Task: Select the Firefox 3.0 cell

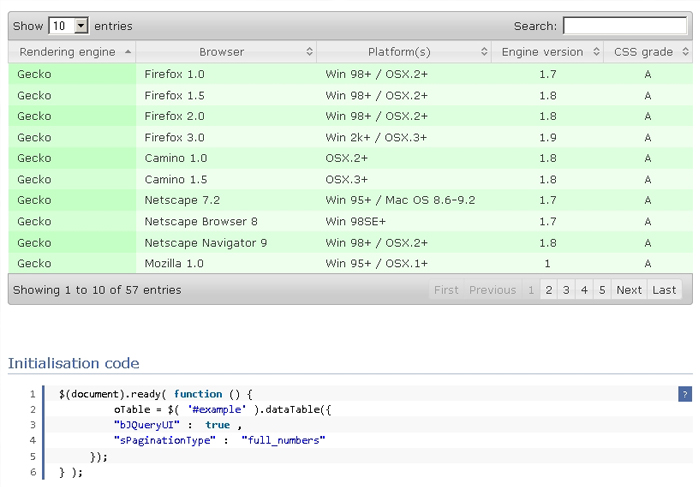Action: 226,137
